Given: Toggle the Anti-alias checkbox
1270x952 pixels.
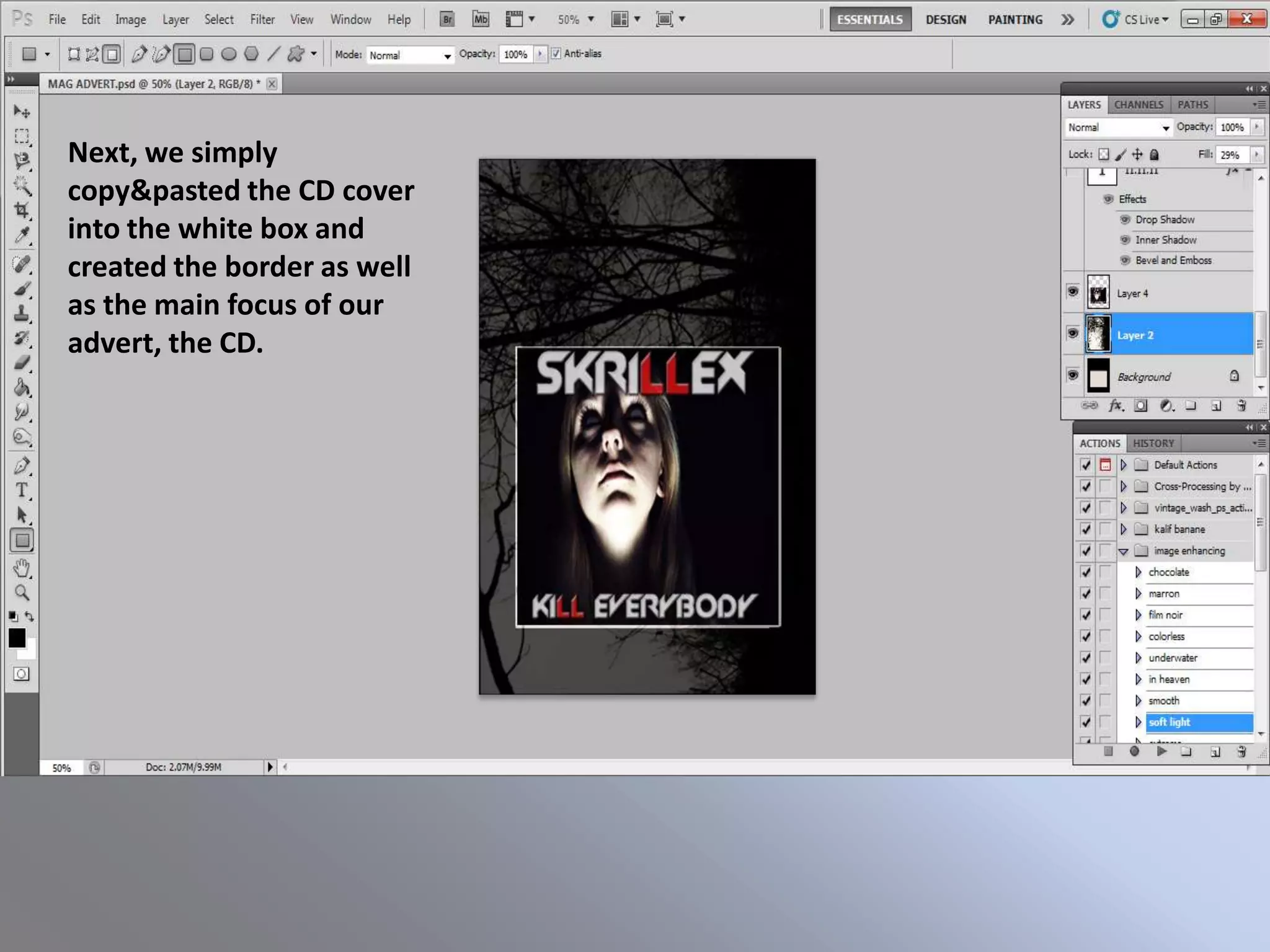Looking at the screenshot, I should 556,54.
